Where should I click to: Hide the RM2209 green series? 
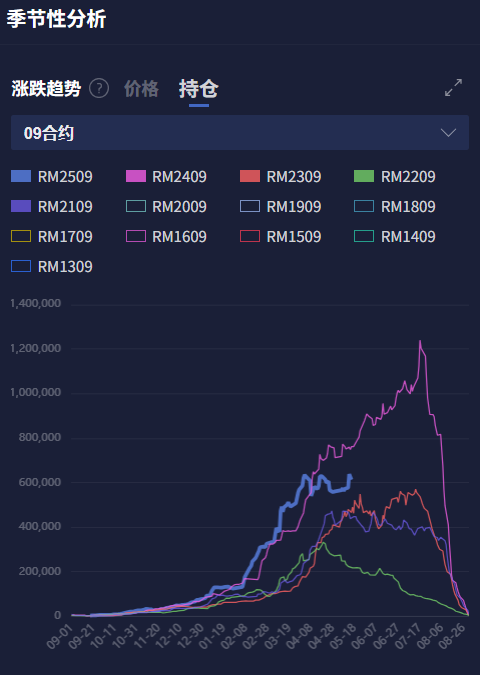[395, 176]
